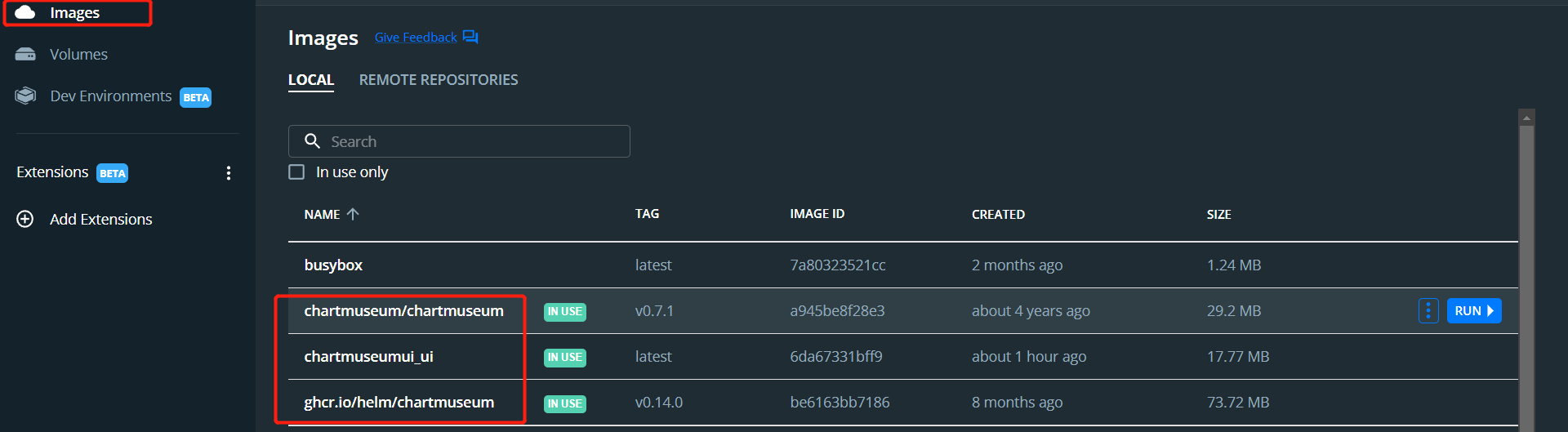Click the v0.14.0 tag cell
The height and width of the screenshot is (432, 1568).
659,403
